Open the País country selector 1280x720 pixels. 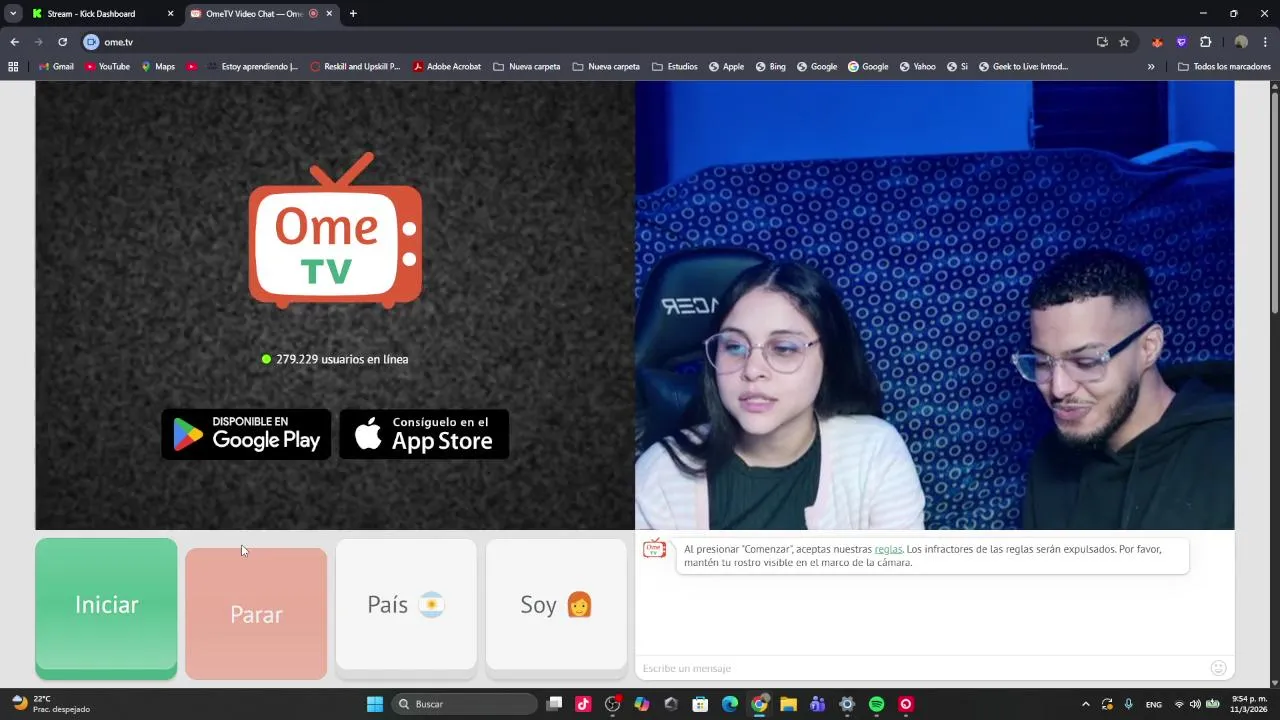click(x=406, y=605)
